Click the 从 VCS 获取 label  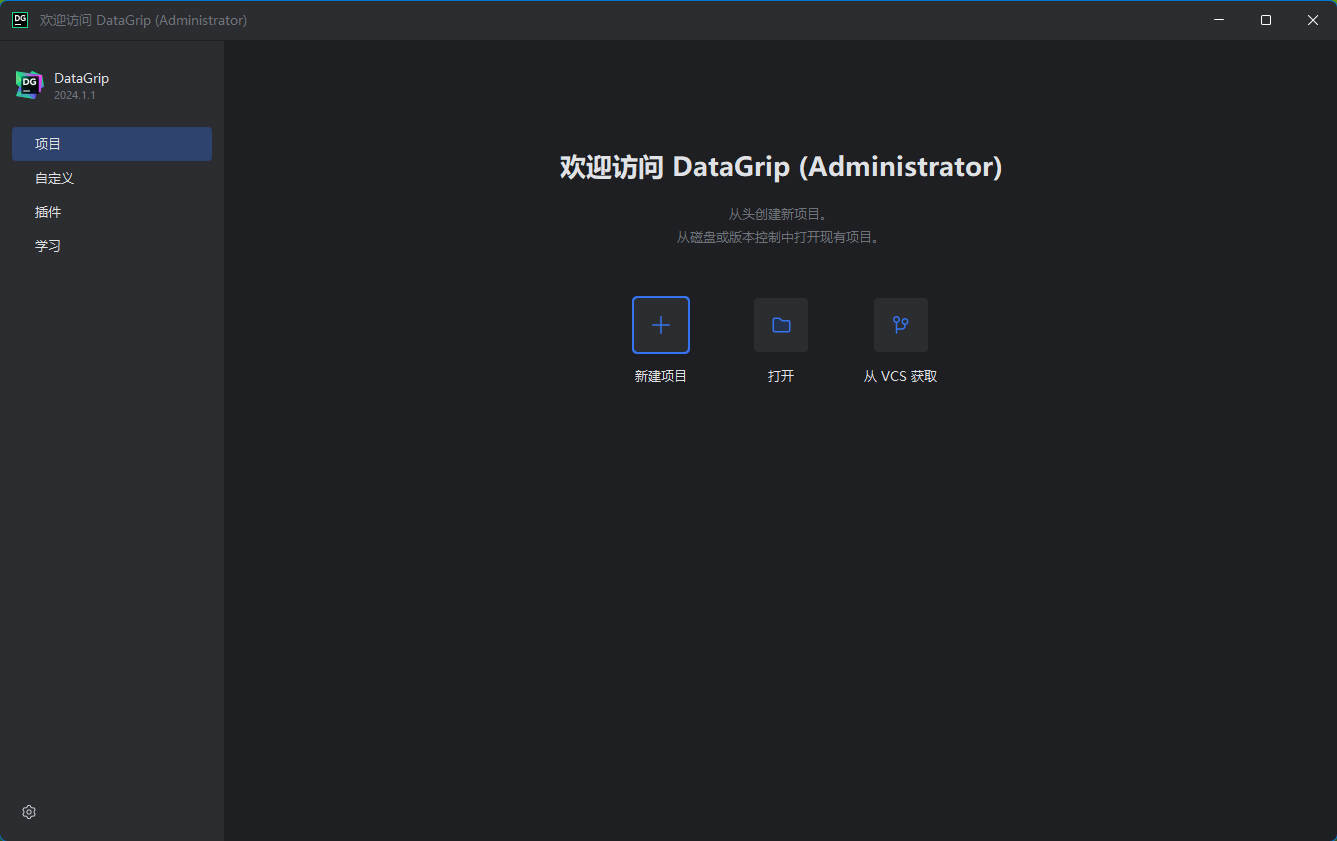pyautogui.click(x=899, y=375)
